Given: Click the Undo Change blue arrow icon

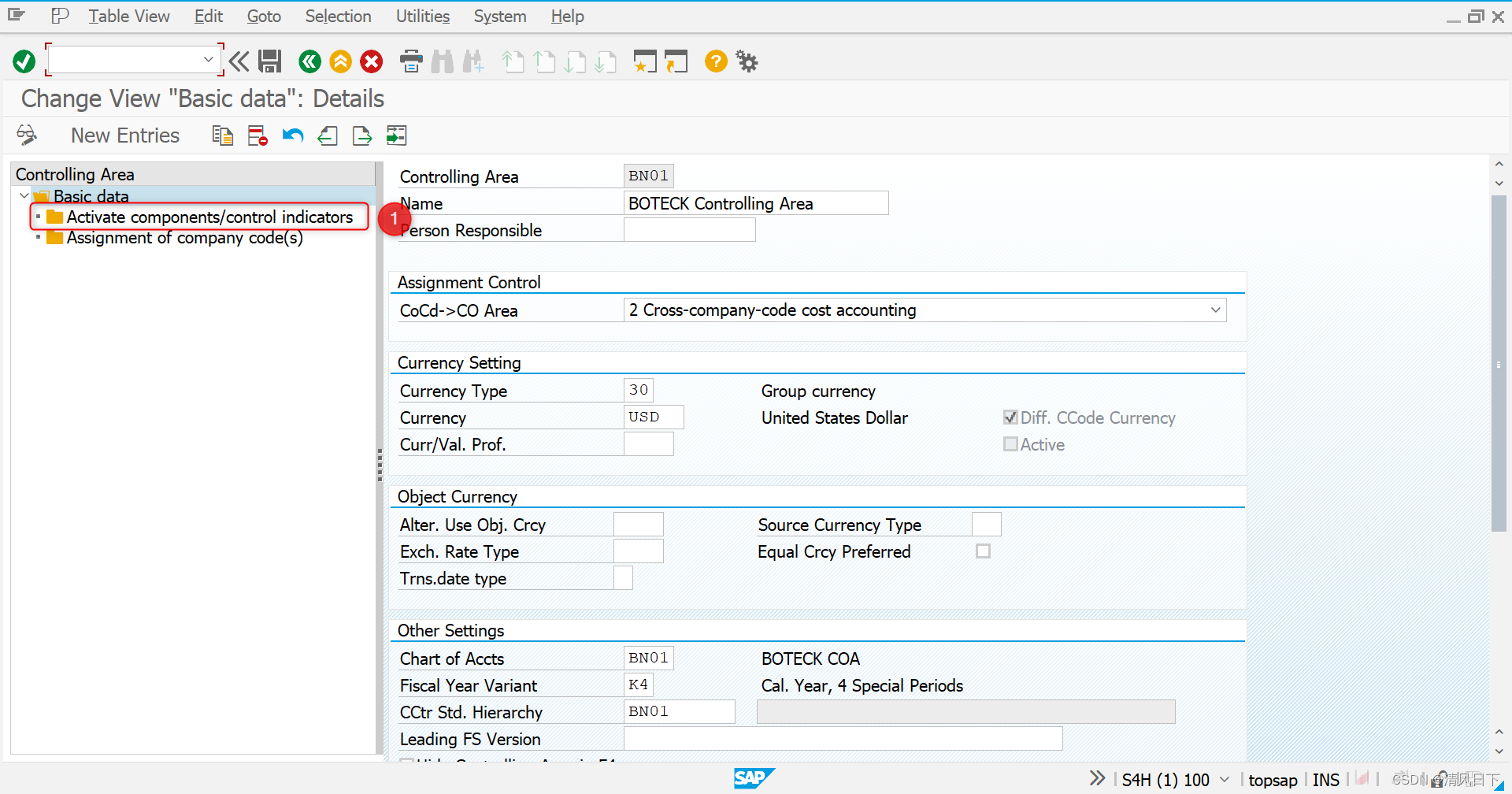Looking at the screenshot, I should 293,135.
